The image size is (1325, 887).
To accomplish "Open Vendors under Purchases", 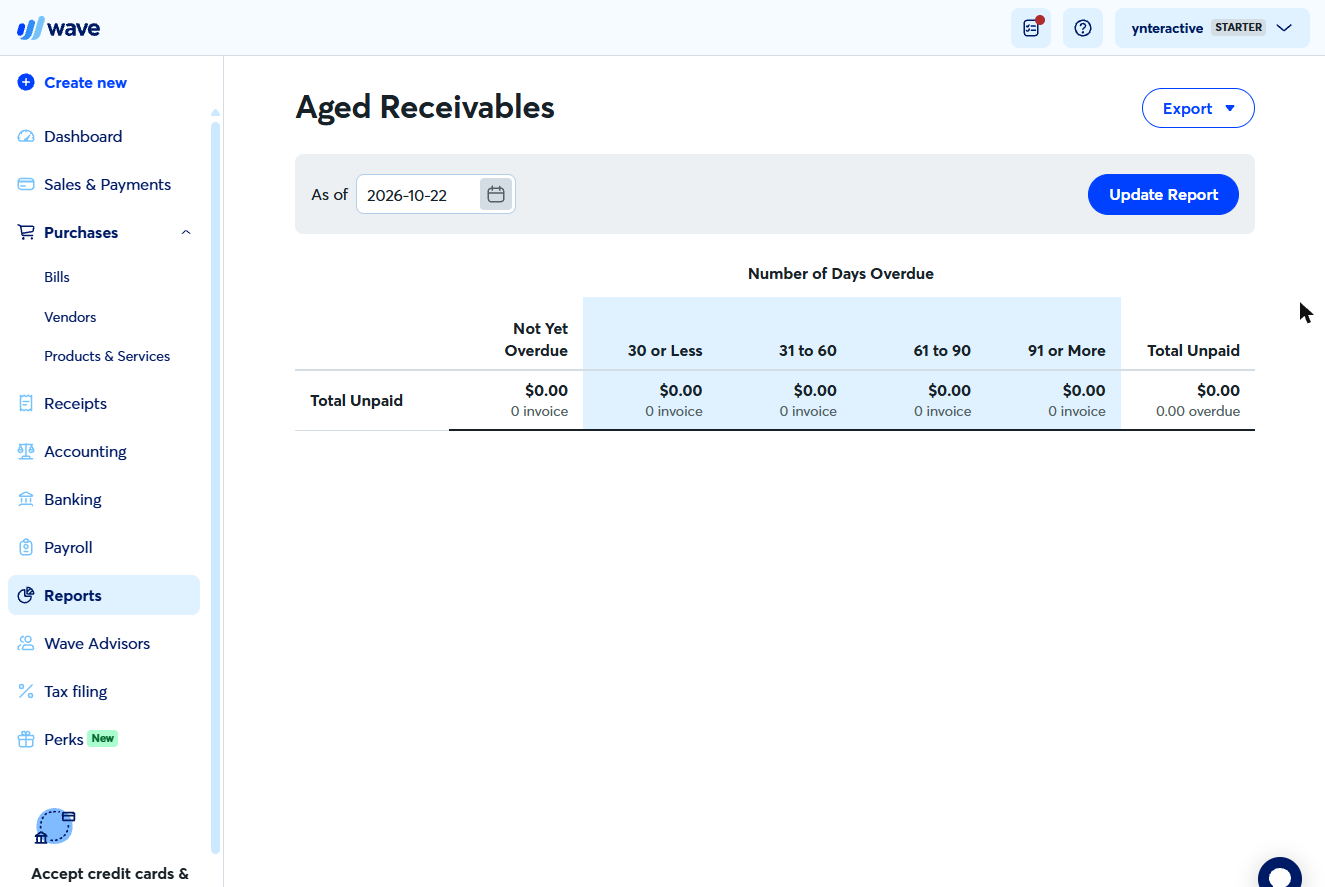I will click(x=70, y=317).
